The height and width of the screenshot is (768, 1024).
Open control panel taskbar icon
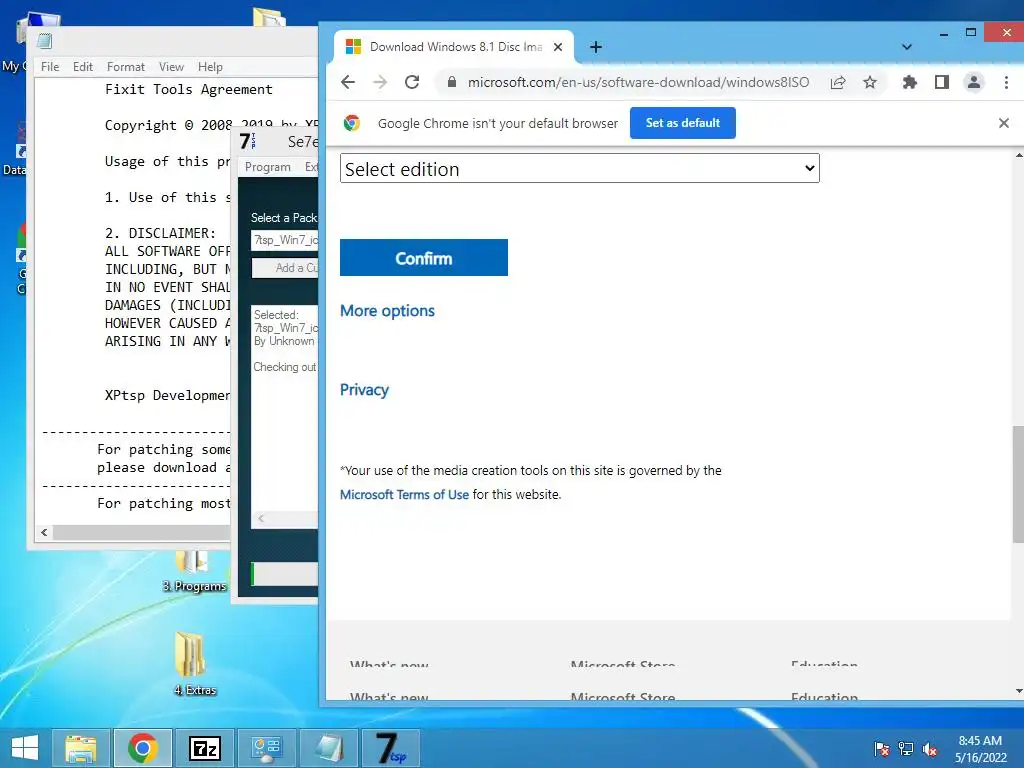(x=266, y=748)
